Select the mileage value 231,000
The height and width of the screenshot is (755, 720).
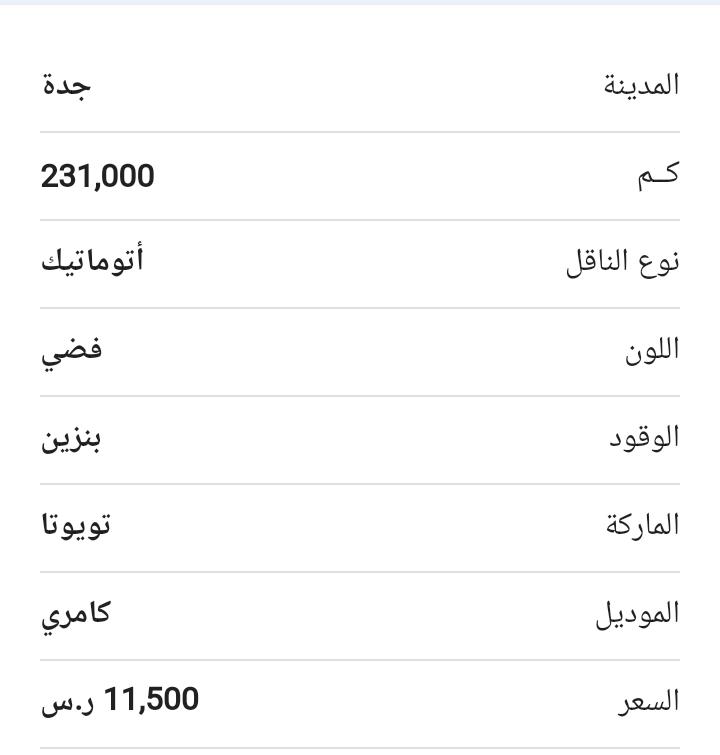(98, 176)
